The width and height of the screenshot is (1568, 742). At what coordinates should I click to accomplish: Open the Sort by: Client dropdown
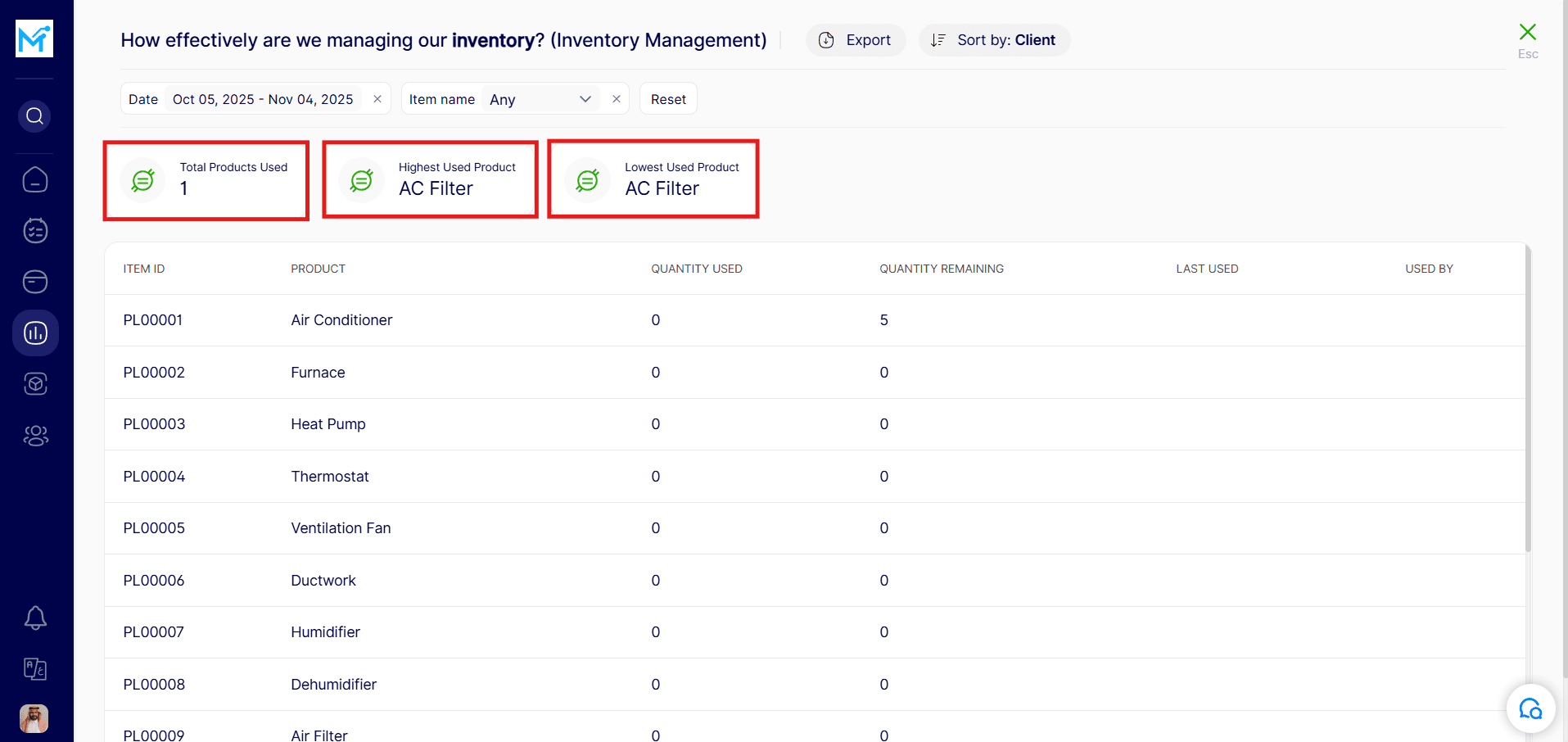tap(994, 40)
